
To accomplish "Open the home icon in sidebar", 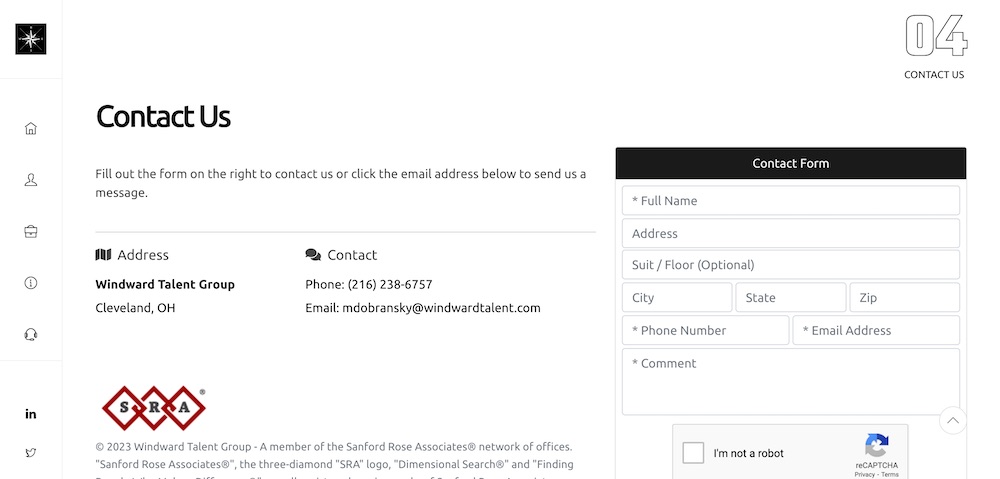I will pos(31,128).
